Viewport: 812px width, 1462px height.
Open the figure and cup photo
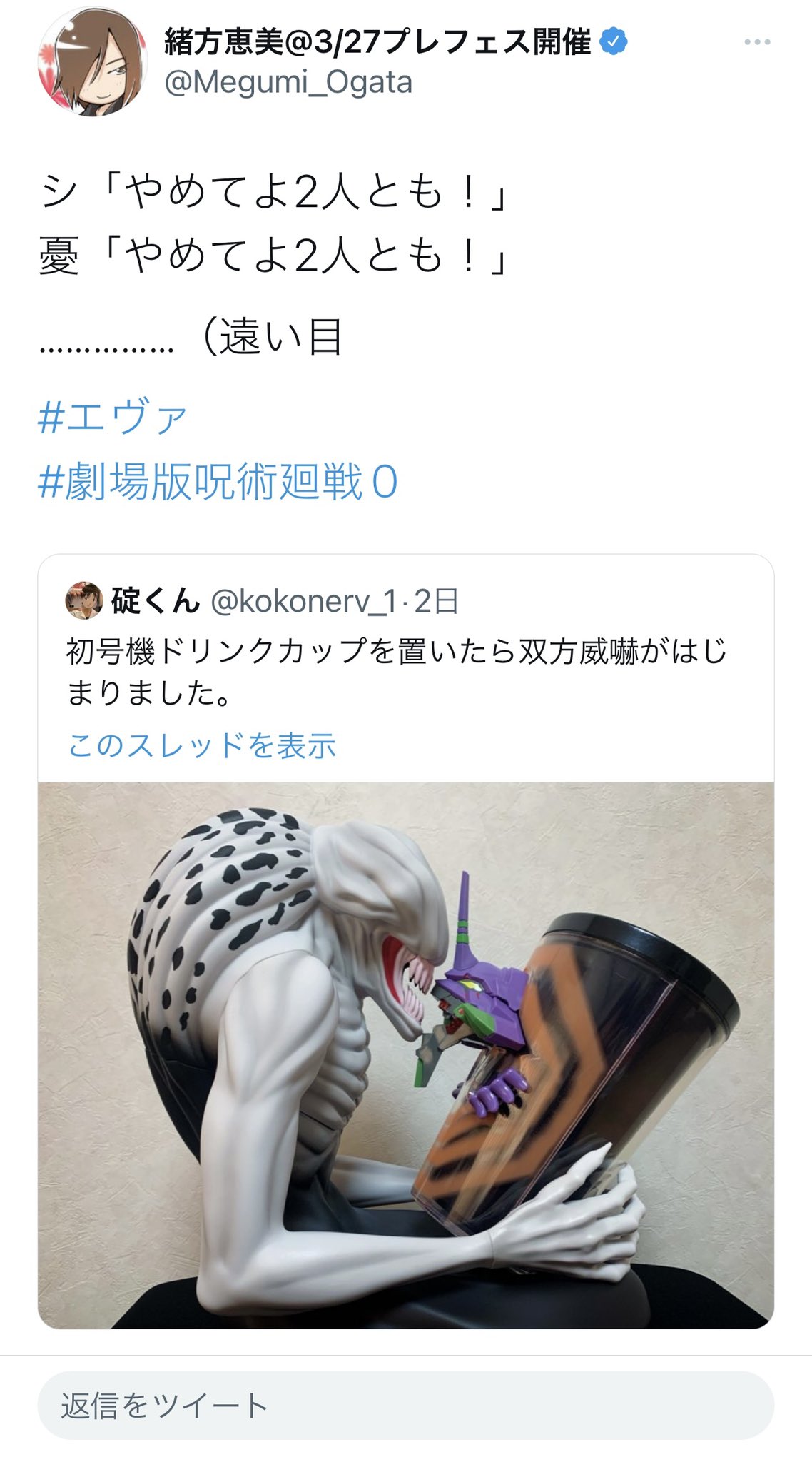coord(405,1055)
